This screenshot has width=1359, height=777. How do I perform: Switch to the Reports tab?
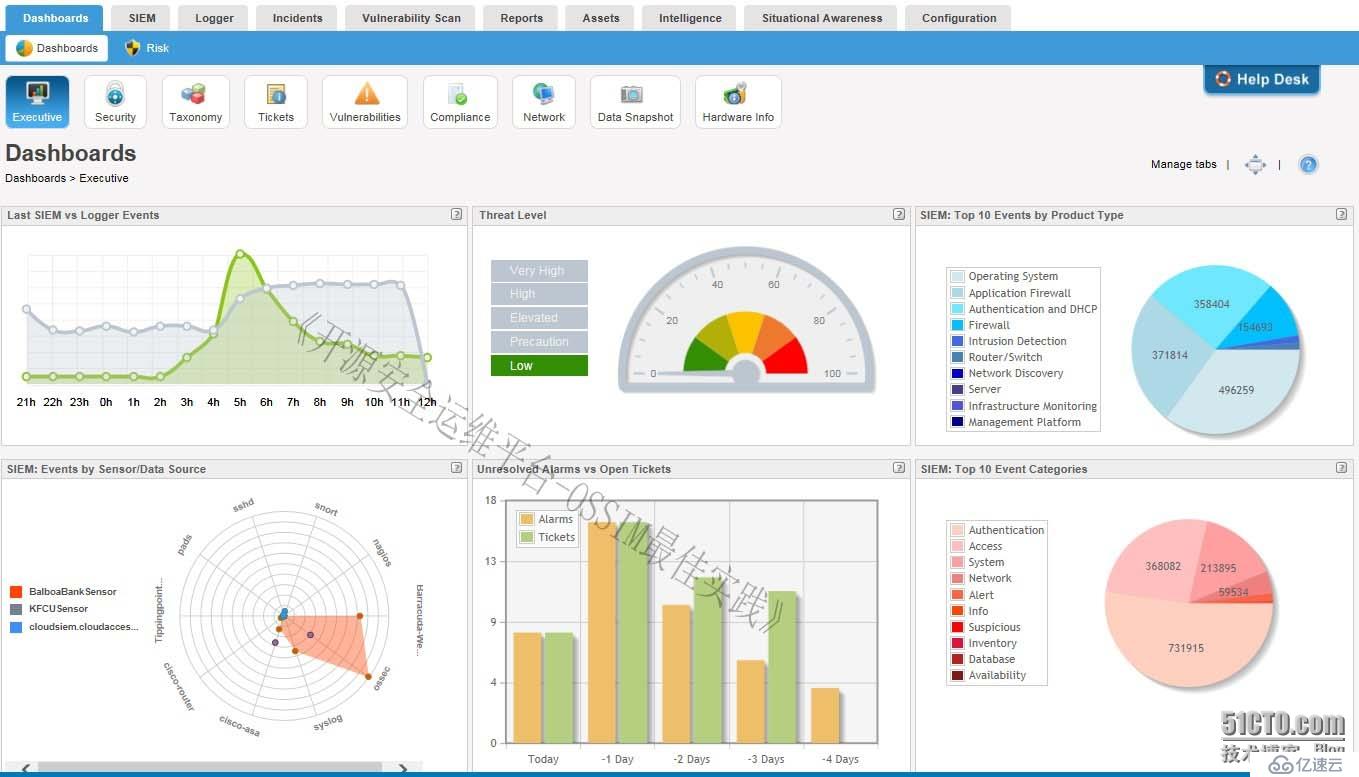521,18
